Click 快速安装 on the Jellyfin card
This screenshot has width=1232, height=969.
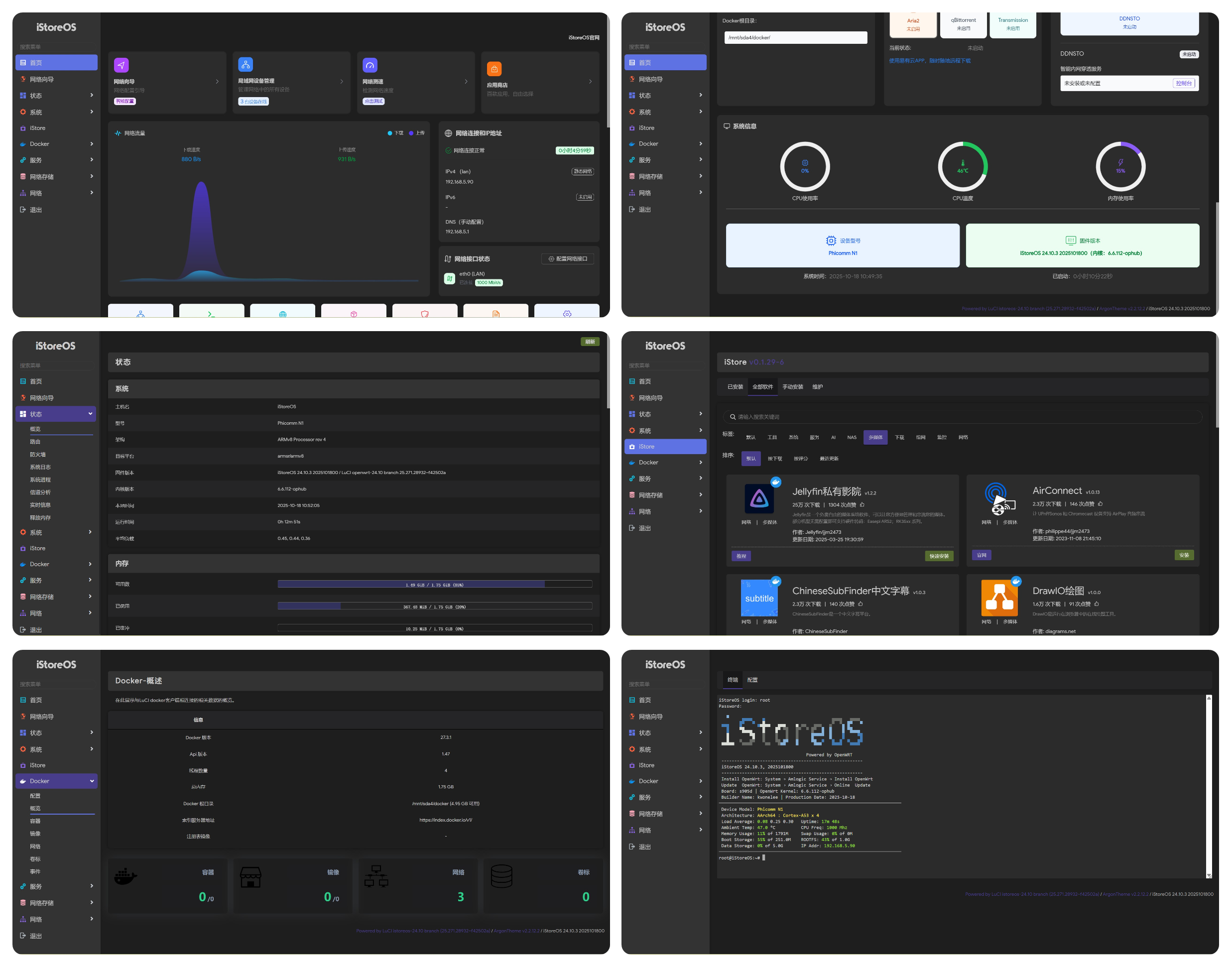(939, 556)
